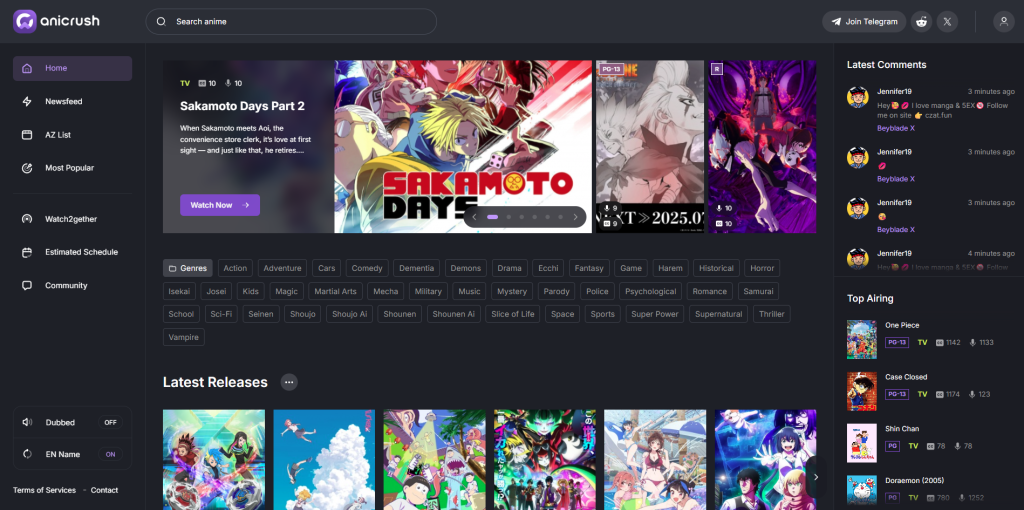Image resolution: width=1024 pixels, height=510 pixels.
Task: Select the Martial Arts genre tag
Action: (335, 291)
